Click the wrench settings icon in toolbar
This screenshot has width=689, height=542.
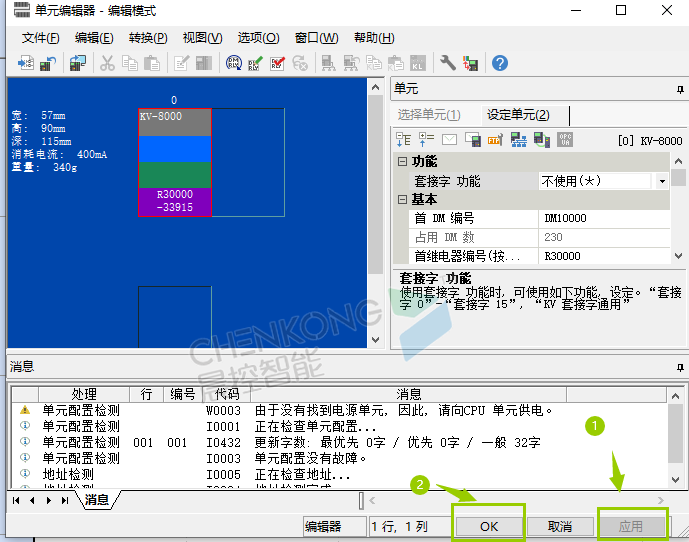(447, 63)
